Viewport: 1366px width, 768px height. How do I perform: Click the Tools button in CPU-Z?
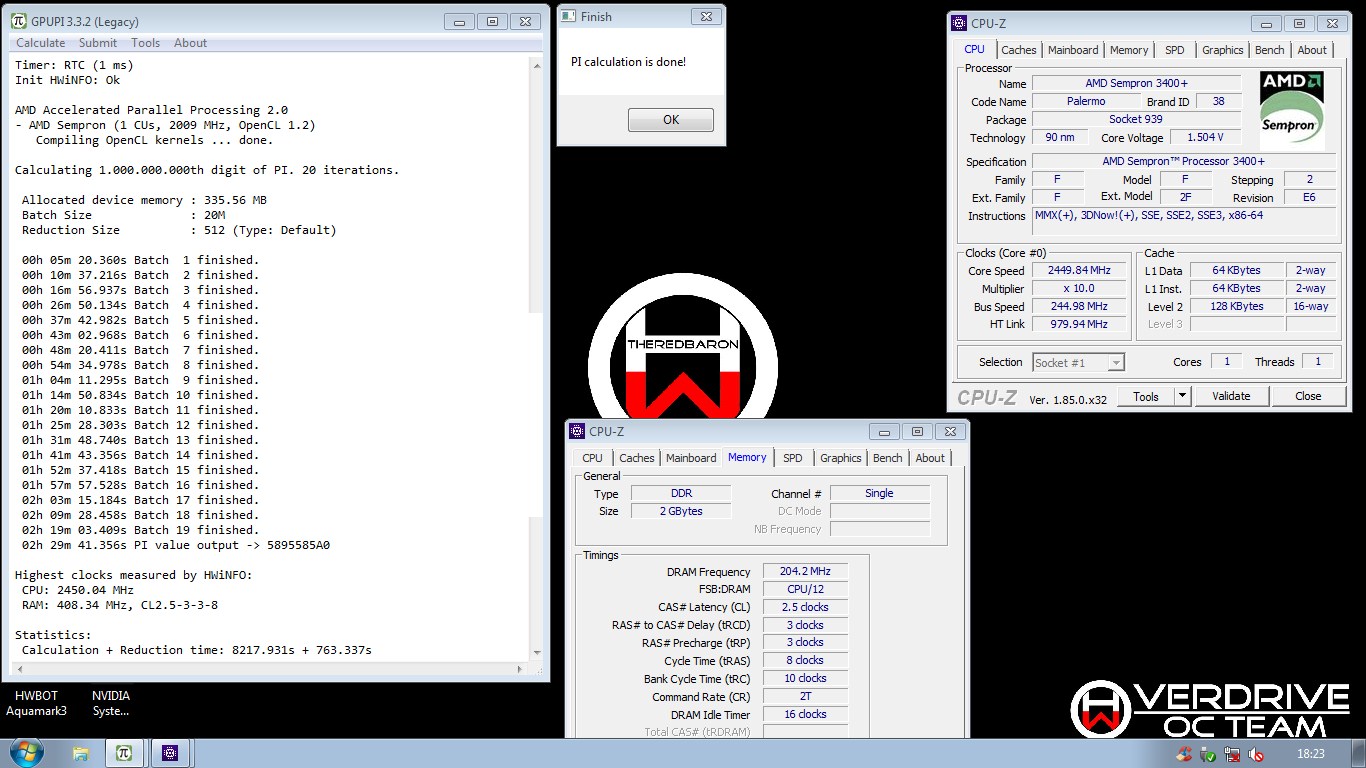pyautogui.click(x=1146, y=396)
